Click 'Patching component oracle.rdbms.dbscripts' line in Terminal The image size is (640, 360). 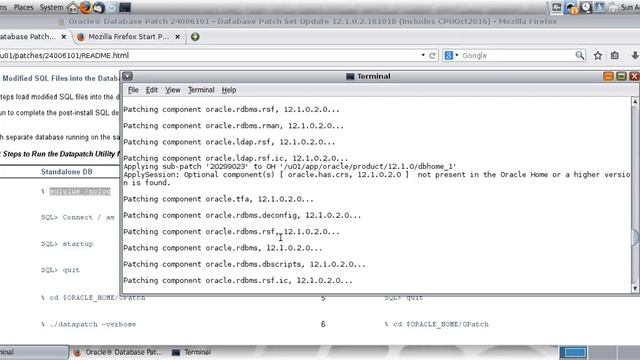click(244, 264)
